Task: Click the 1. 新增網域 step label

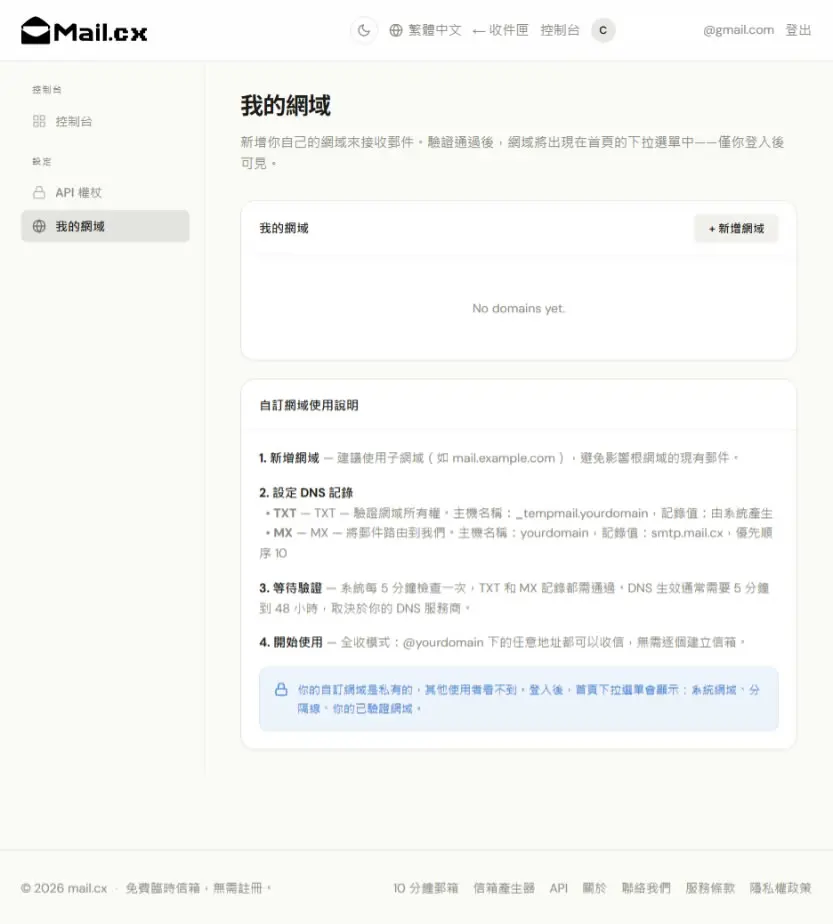Action: 289,458
